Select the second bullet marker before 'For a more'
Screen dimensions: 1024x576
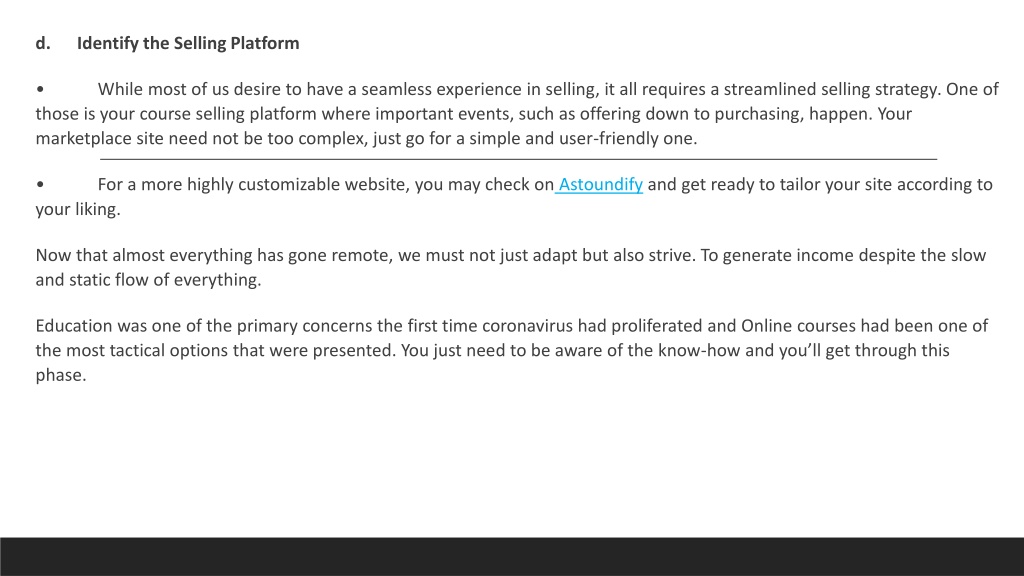coord(40,184)
